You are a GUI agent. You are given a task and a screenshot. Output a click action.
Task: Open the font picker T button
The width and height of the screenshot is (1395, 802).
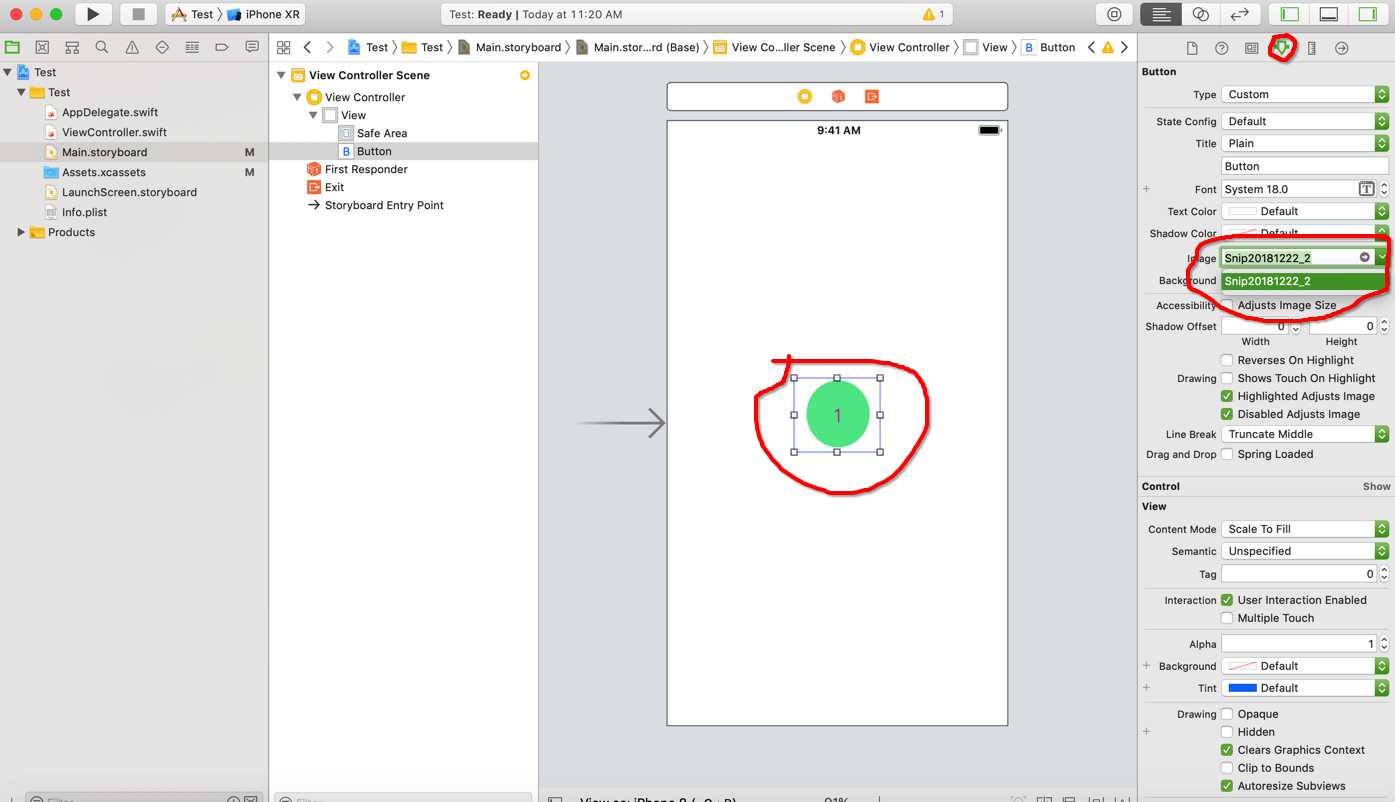[1366, 189]
